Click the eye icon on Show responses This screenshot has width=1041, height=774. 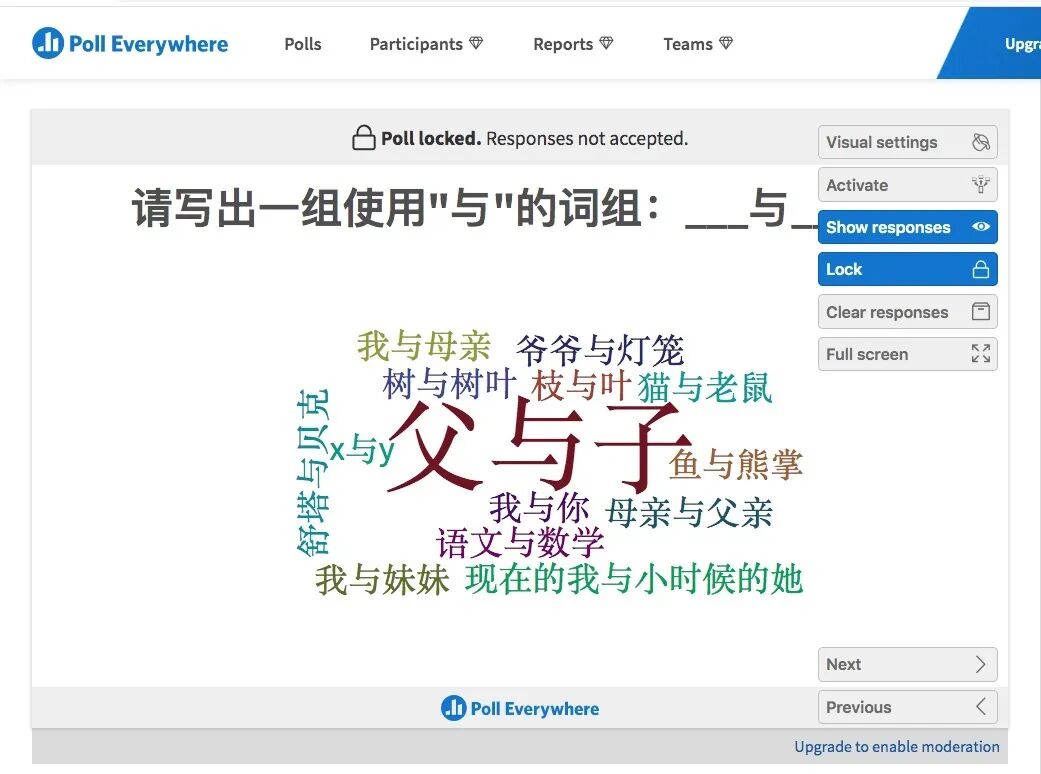981,227
